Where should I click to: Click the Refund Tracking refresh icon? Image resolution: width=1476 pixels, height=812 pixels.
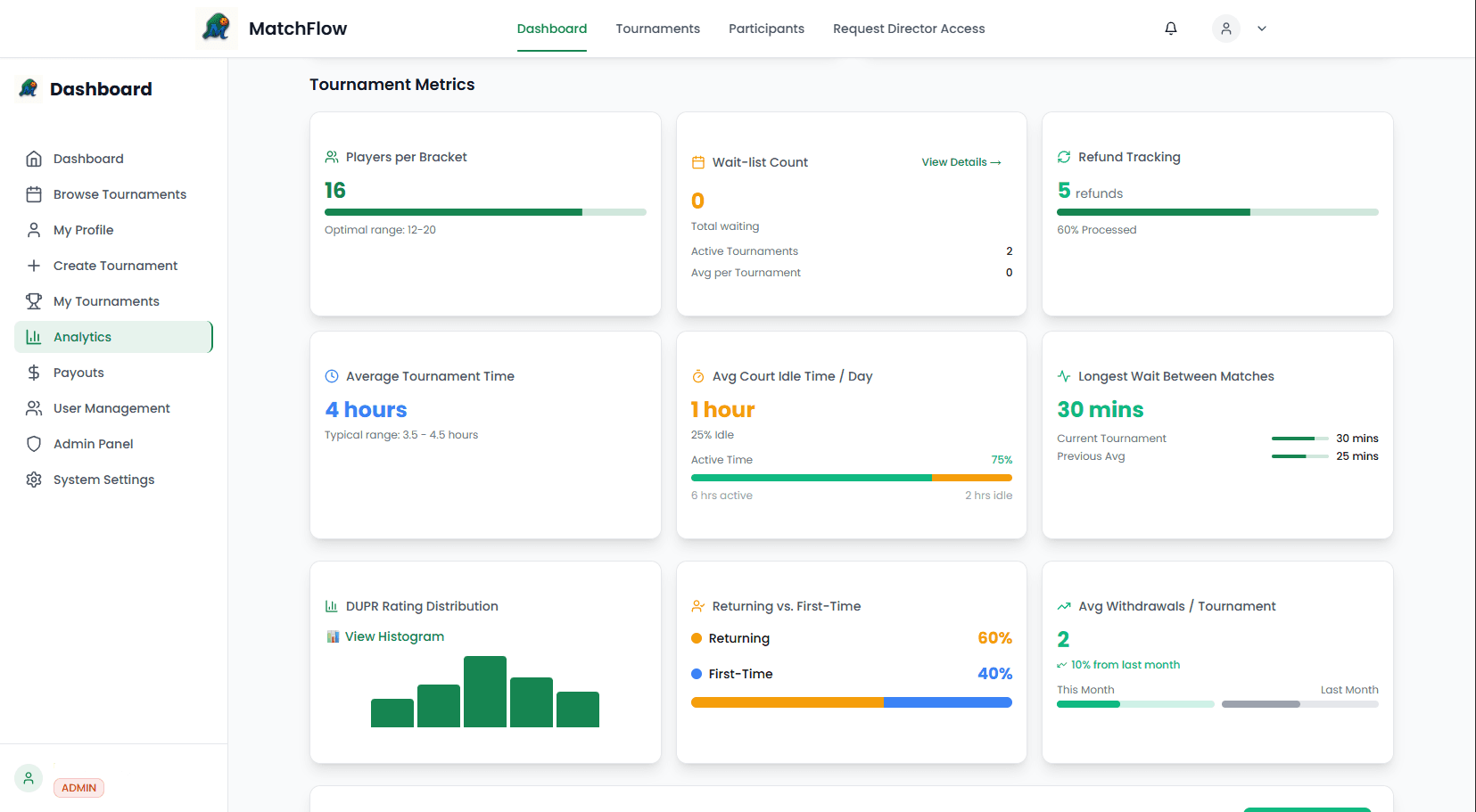coord(1063,156)
